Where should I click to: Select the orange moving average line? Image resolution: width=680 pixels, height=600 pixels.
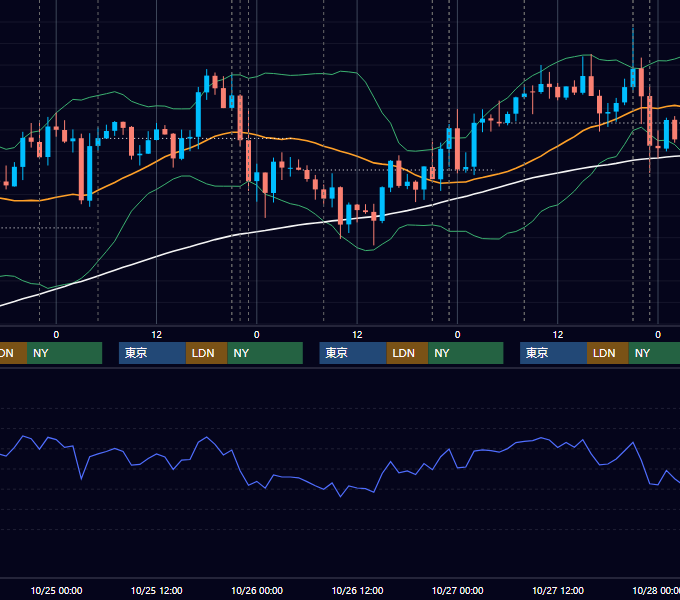click(338, 150)
